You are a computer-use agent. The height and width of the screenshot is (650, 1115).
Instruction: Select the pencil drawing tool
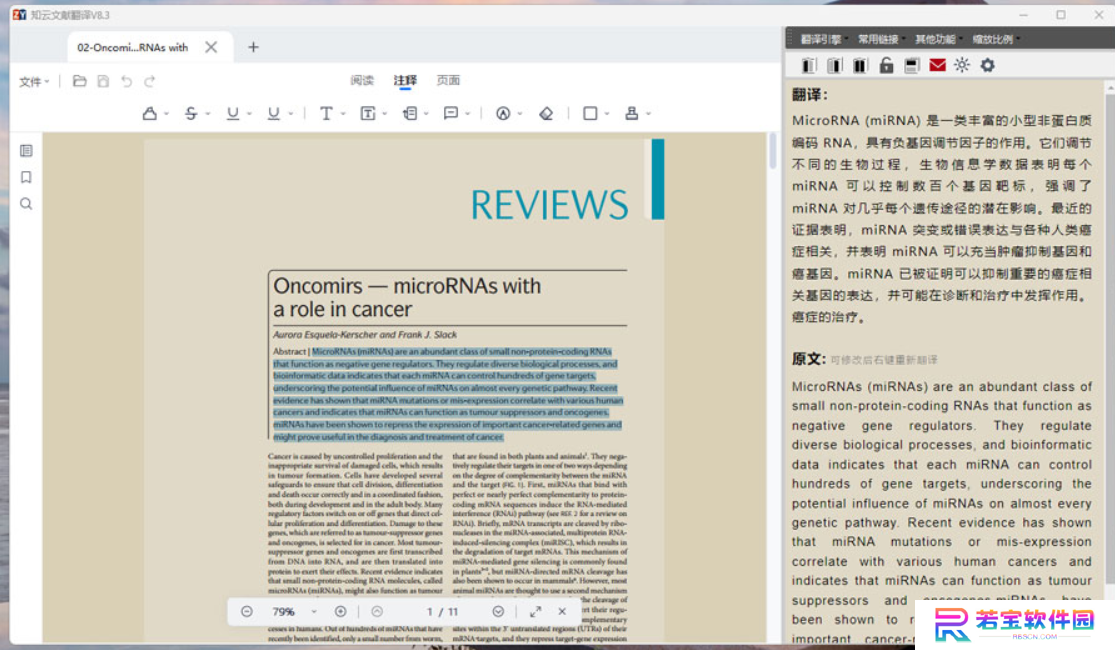point(503,113)
